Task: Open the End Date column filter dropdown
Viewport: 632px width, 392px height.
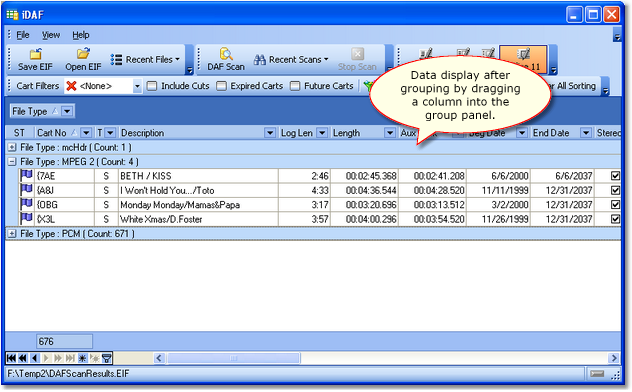Action: 586,133
